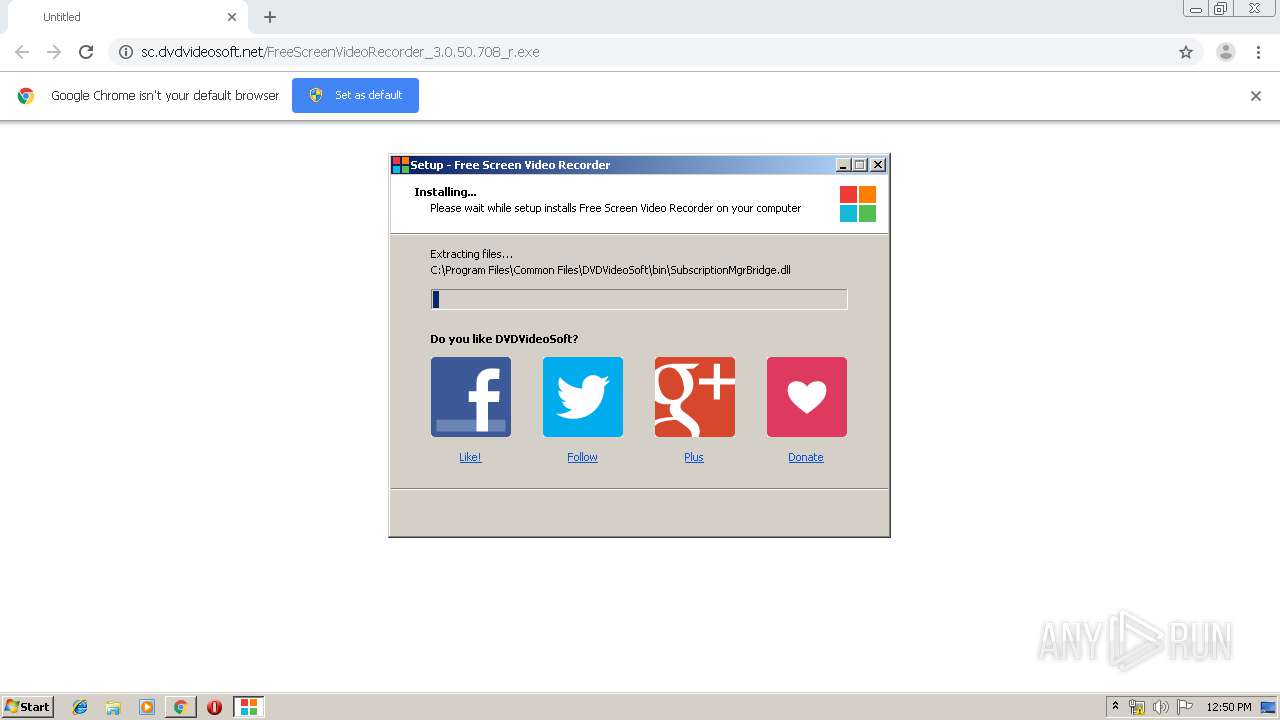Screen dimensions: 1280x720
Task: Open Opera browser from taskbar
Action: [214, 707]
